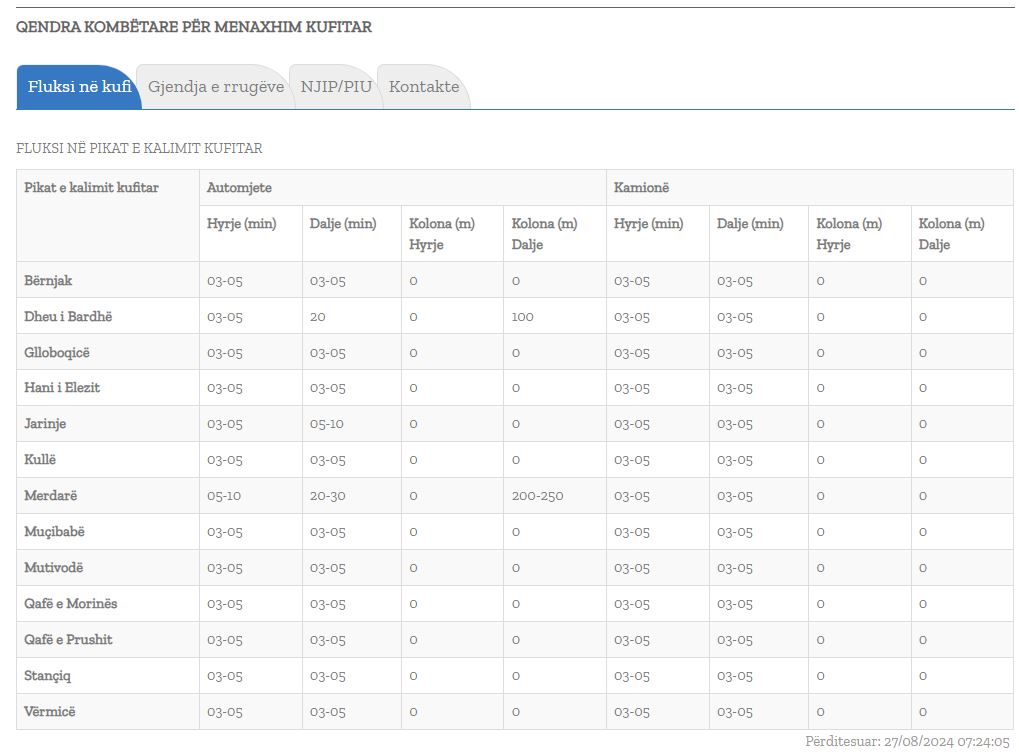
Task: Select the Jarinje row name
Action: (45, 424)
